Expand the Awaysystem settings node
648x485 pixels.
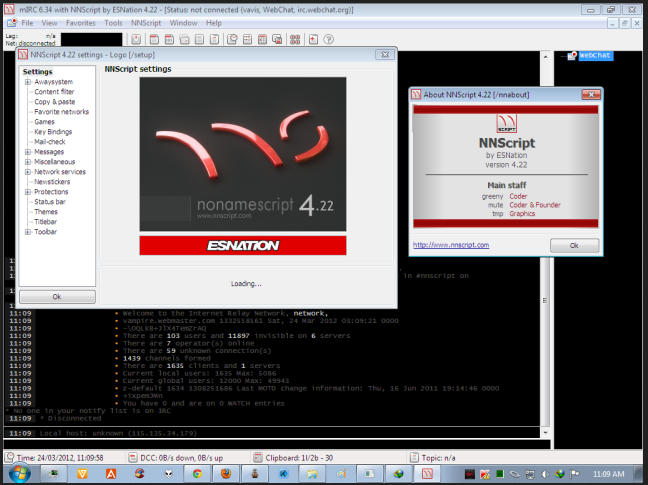[28, 82]
